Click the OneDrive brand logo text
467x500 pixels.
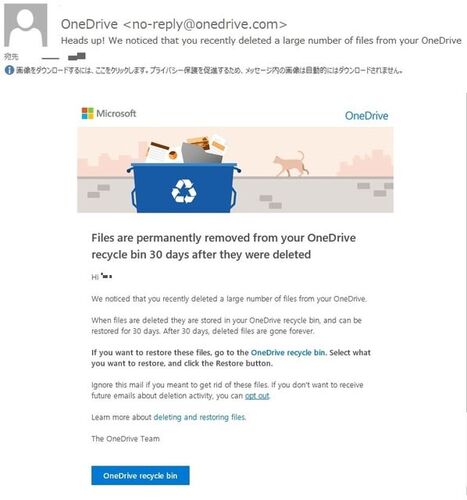[x=366, y=116]
